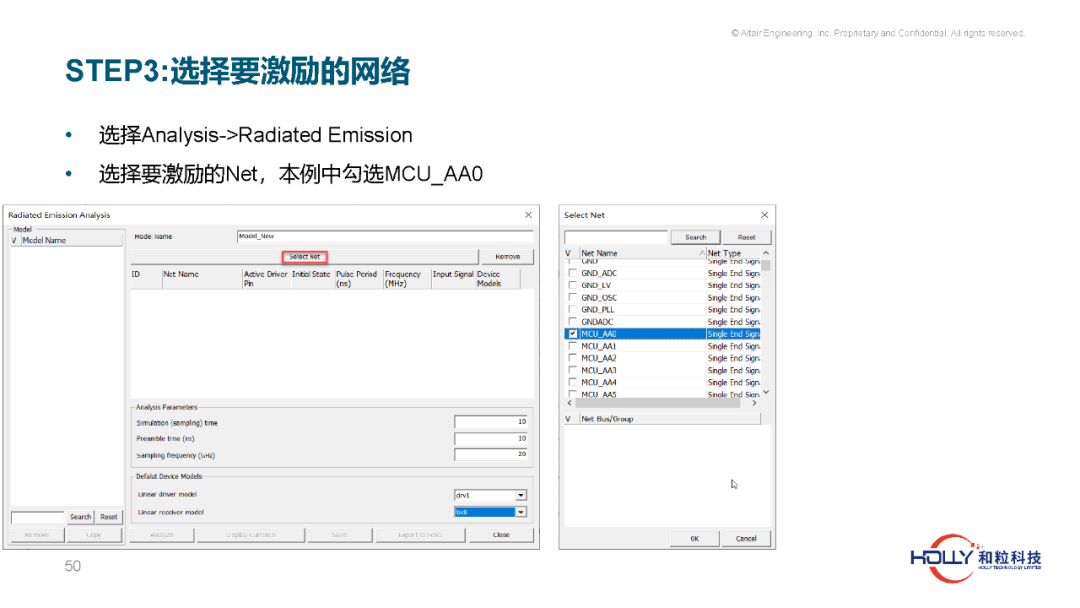Click the horizontal scrollbar left arrow in net list
Image resolution: width=1080 pixels, height=608 pixels.
(x=570, y=403)
